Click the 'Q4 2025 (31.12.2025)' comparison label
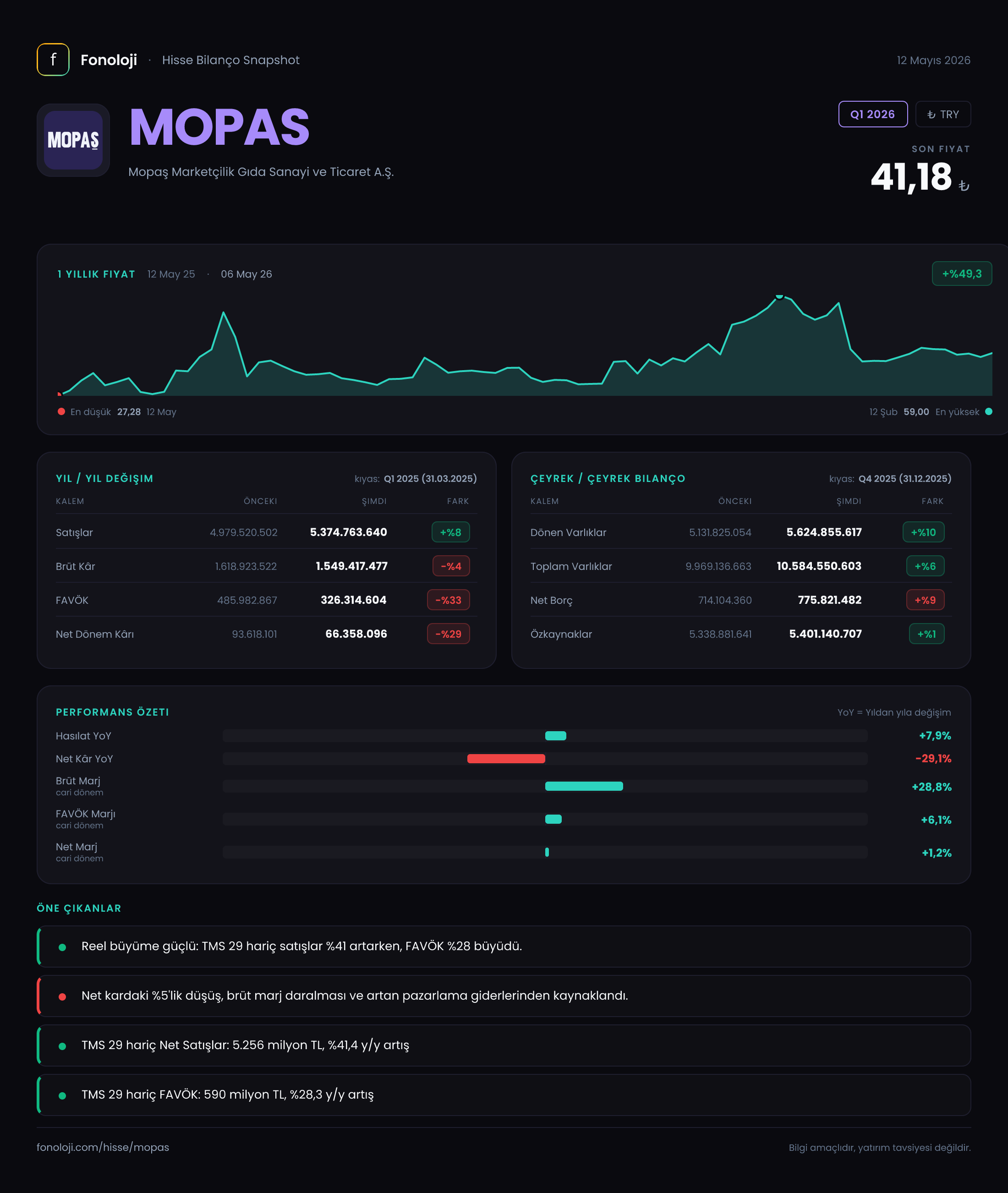 905,478
